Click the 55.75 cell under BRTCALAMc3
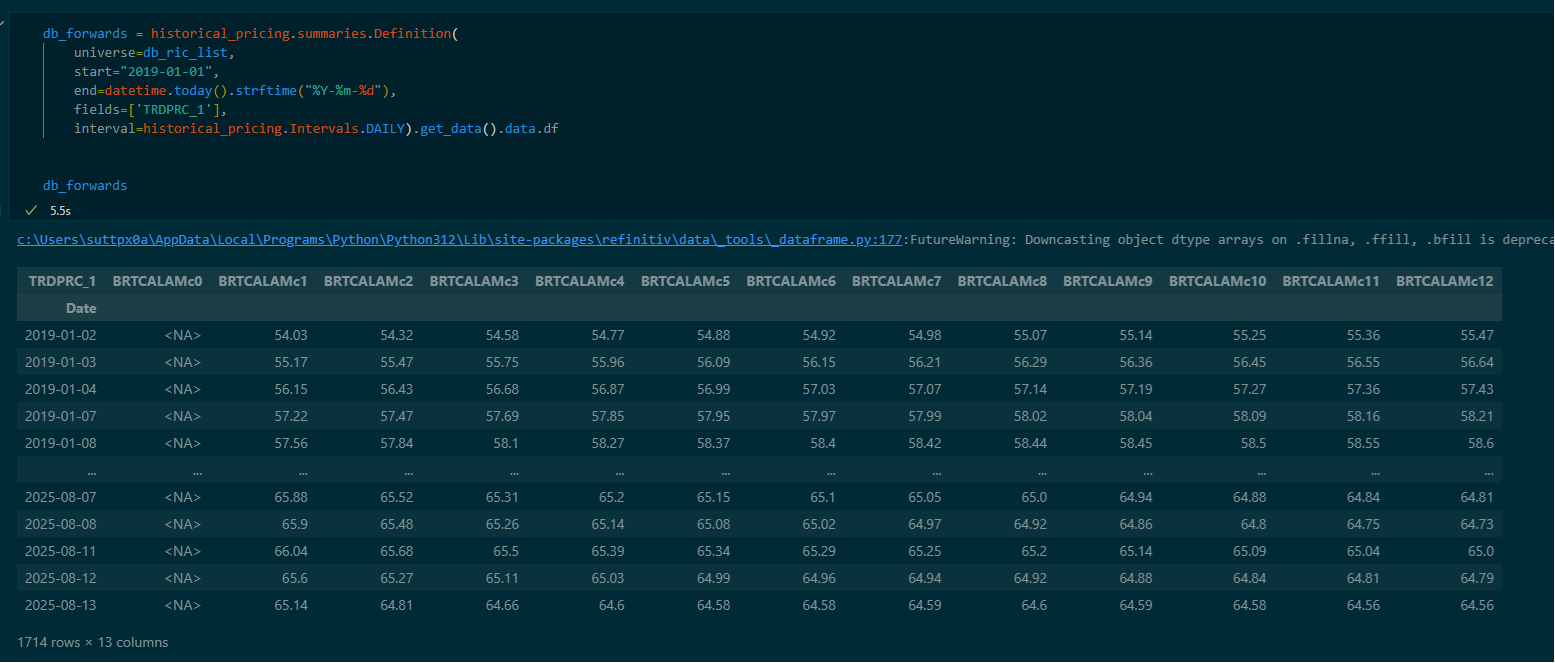 pos(502,362)
